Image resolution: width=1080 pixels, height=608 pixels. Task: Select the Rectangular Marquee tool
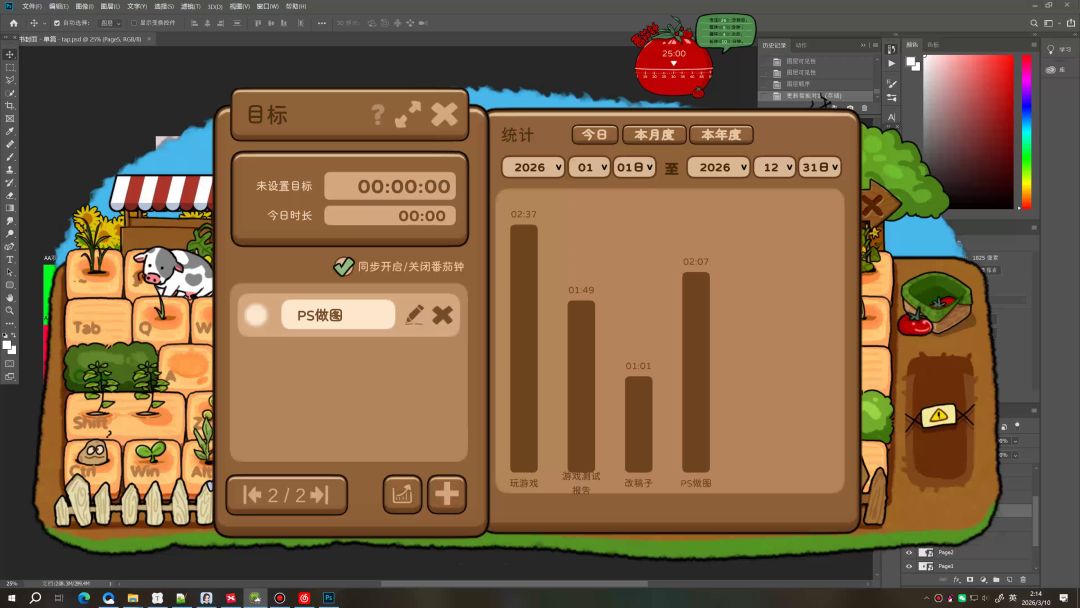point(10,67)
